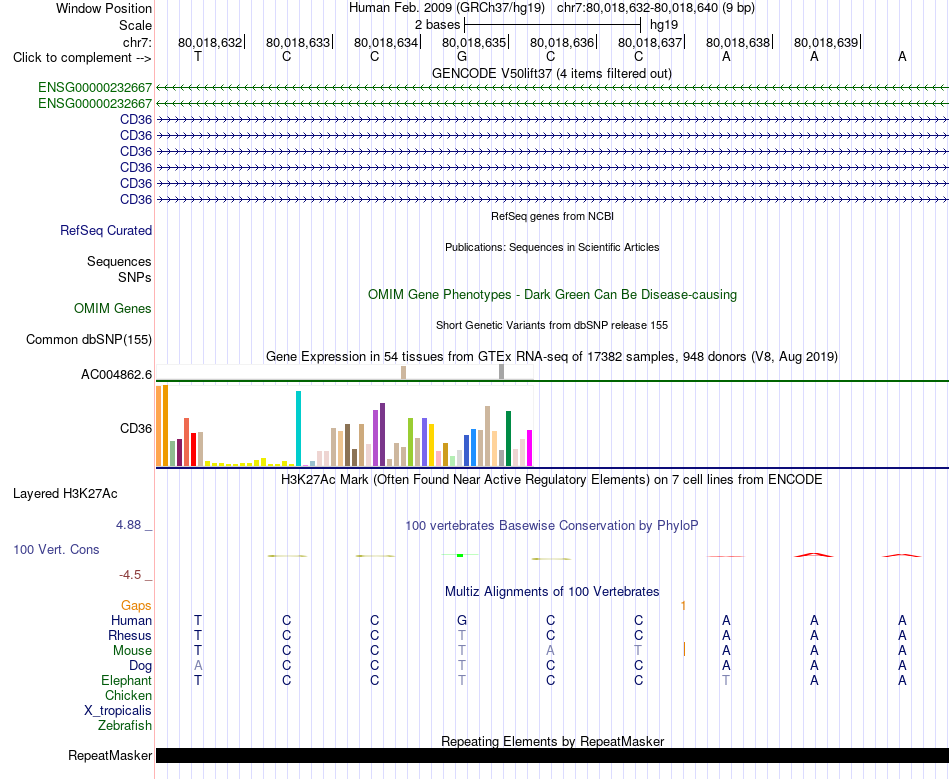
Task: Click the Sequences label on the left
Action: click(119, 261)
